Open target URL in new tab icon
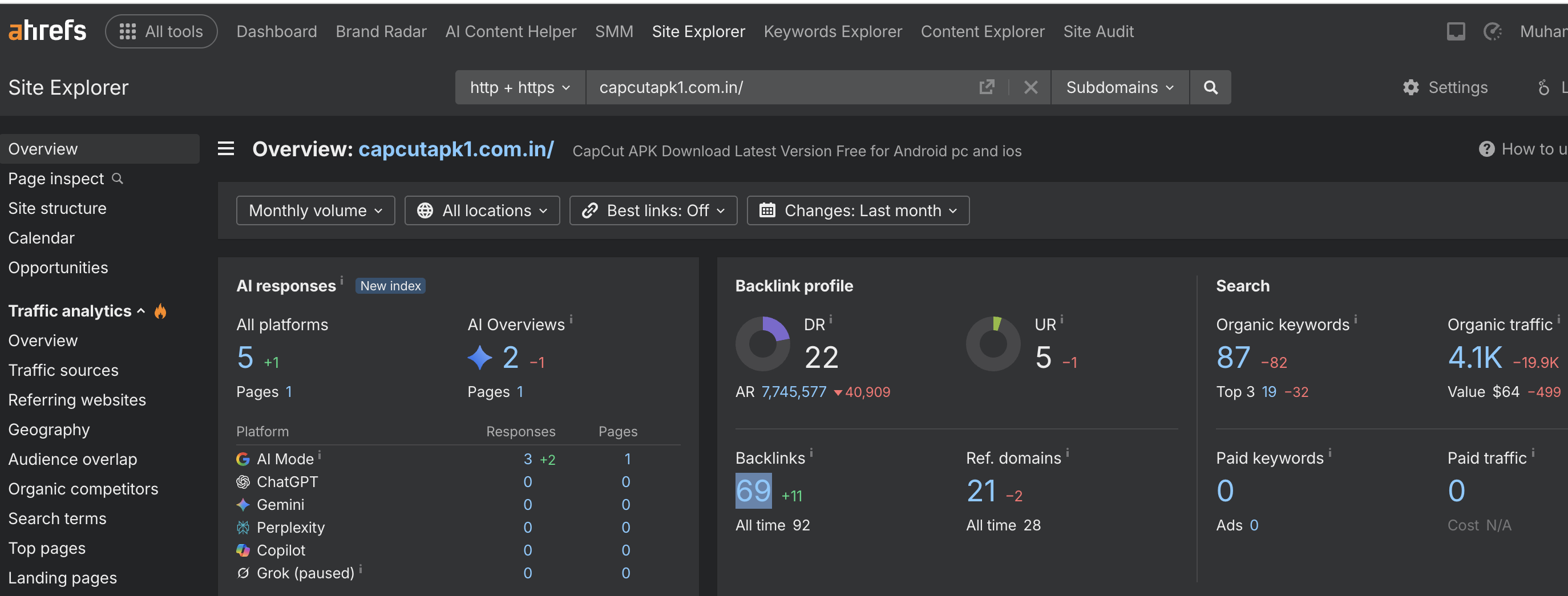This screenshot has height=596, width=1568. pos(987,87)
